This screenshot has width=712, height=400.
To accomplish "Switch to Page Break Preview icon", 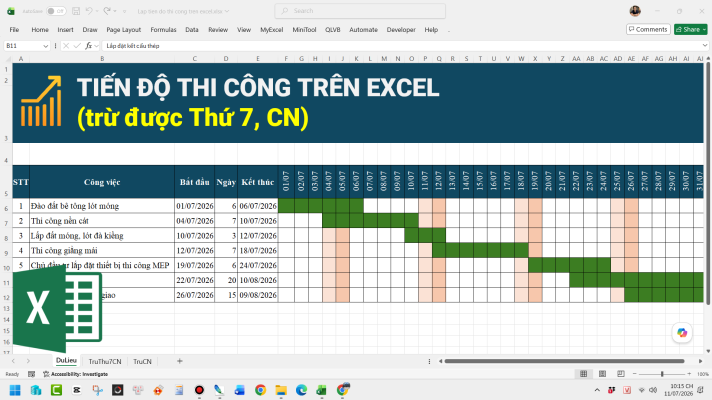I will (621, 374).
